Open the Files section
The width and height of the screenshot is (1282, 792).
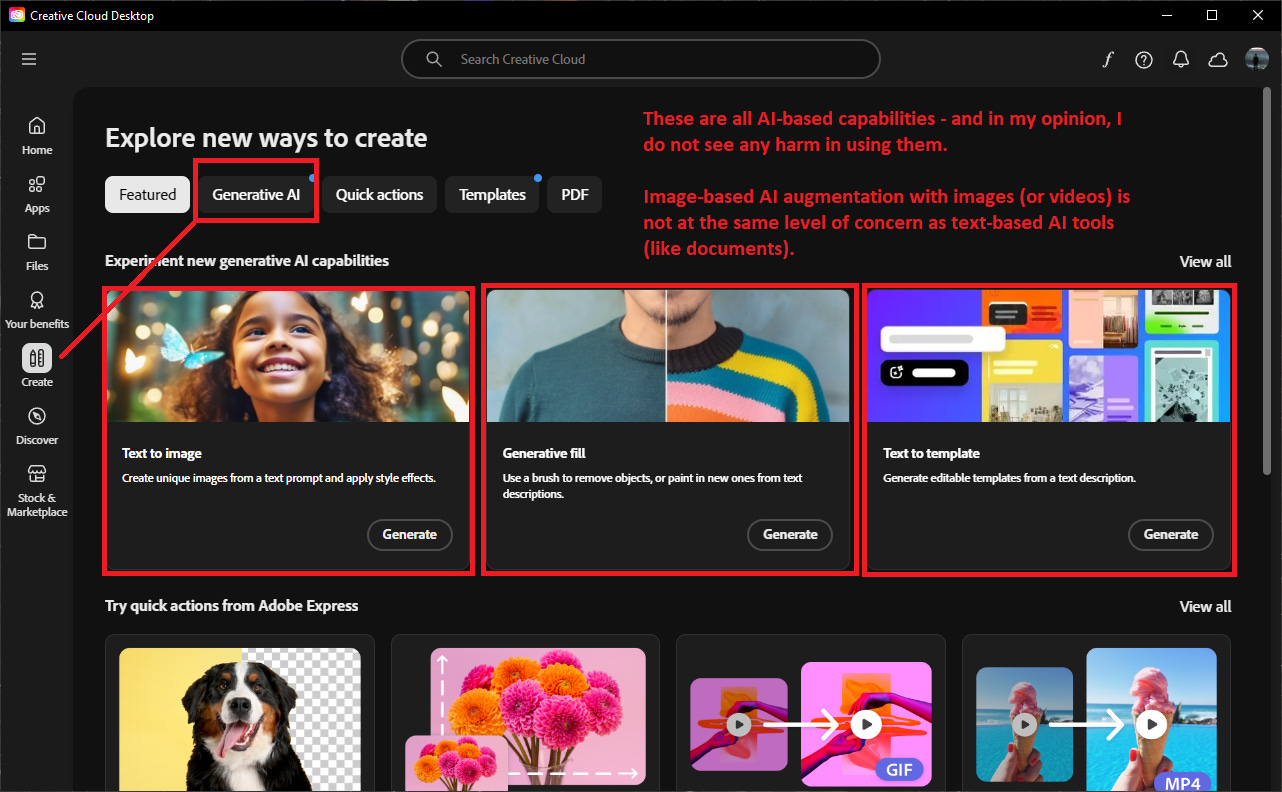point(37,252)
